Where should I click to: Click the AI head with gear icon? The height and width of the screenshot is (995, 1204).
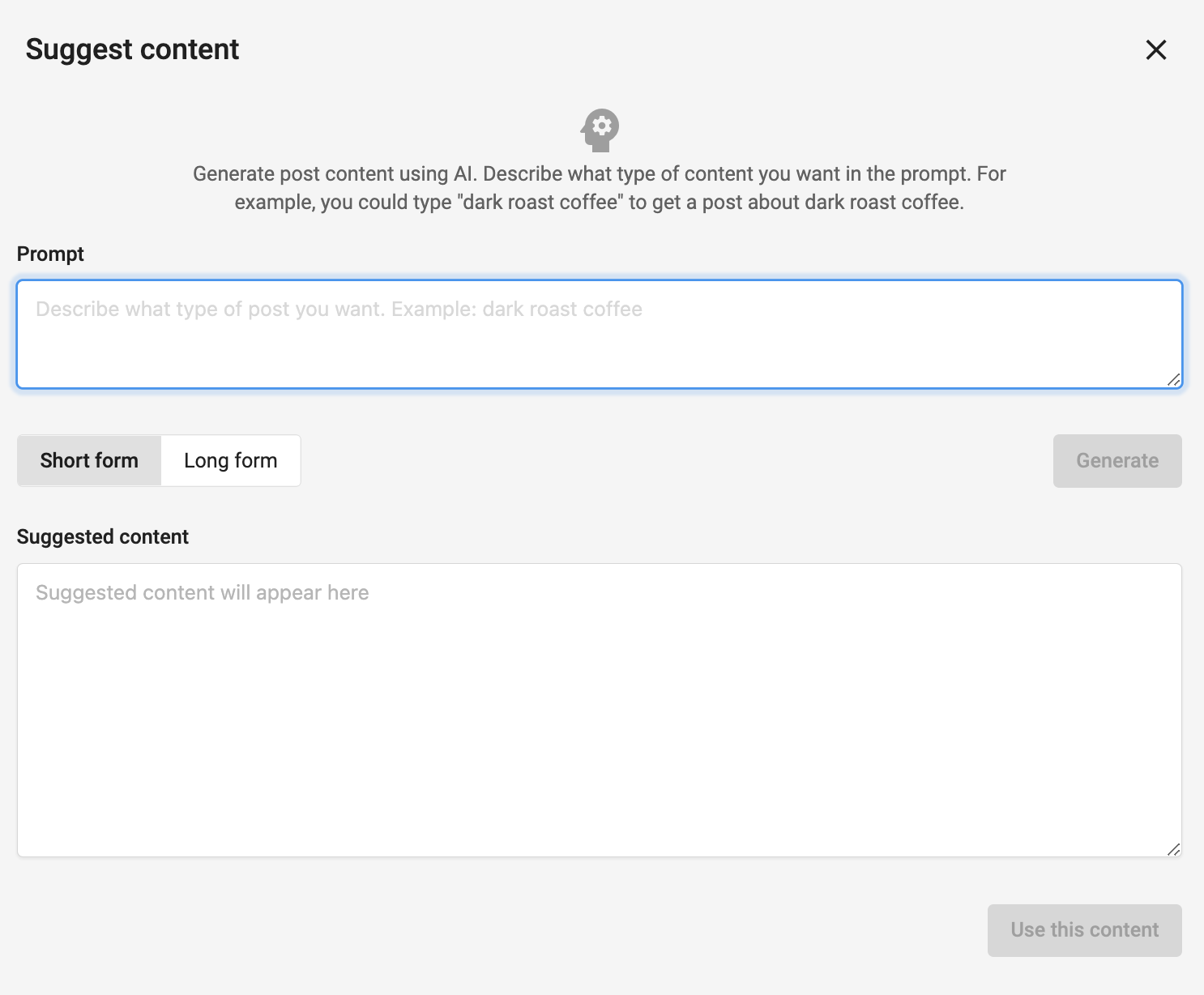[600, 130]
